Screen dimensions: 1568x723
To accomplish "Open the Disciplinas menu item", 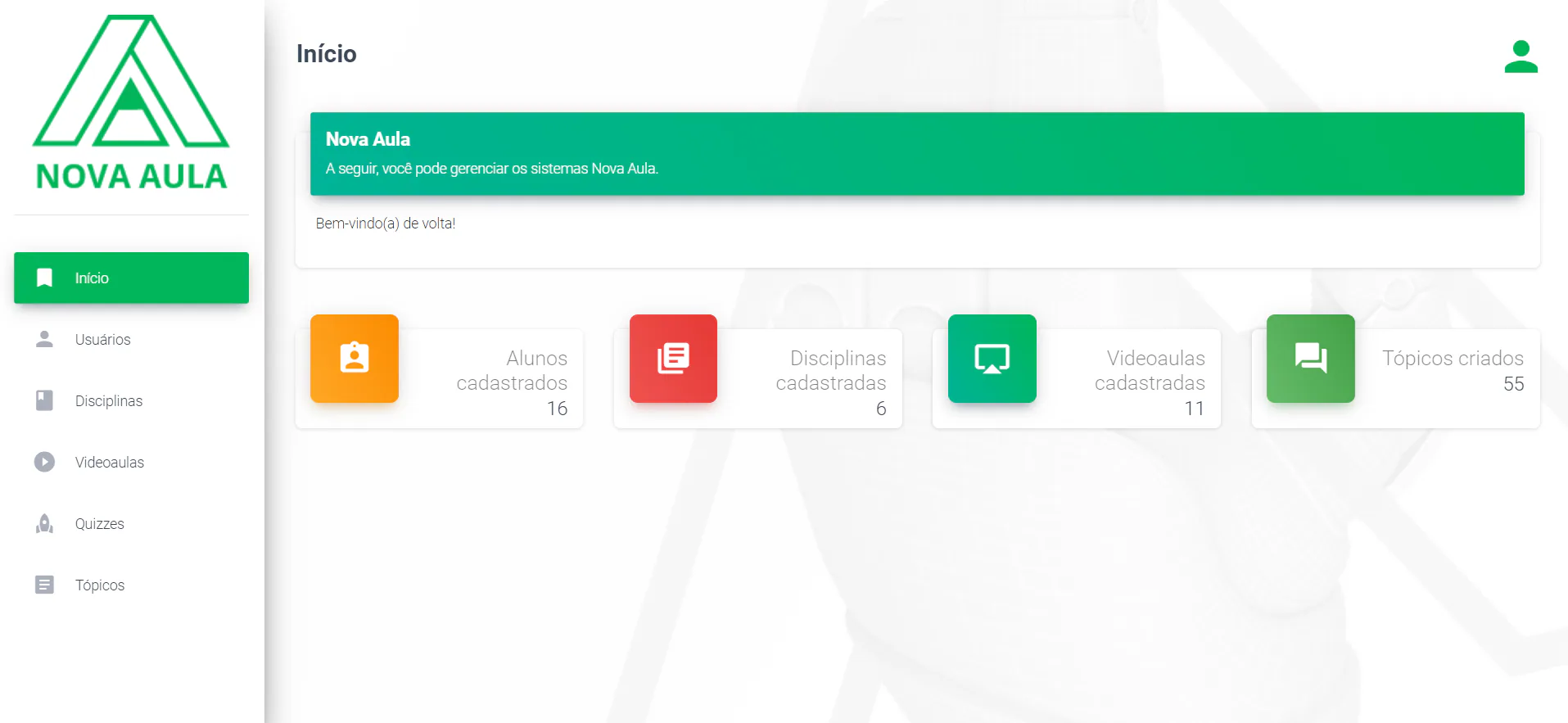I will (131, 400).
